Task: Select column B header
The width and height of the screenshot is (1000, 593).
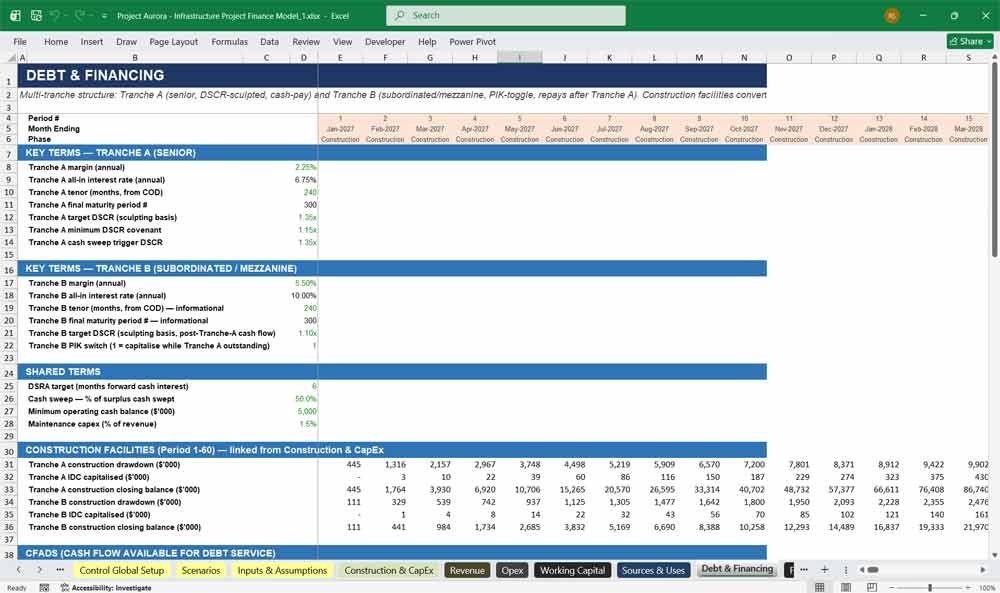Action: (x=135, y=57)
